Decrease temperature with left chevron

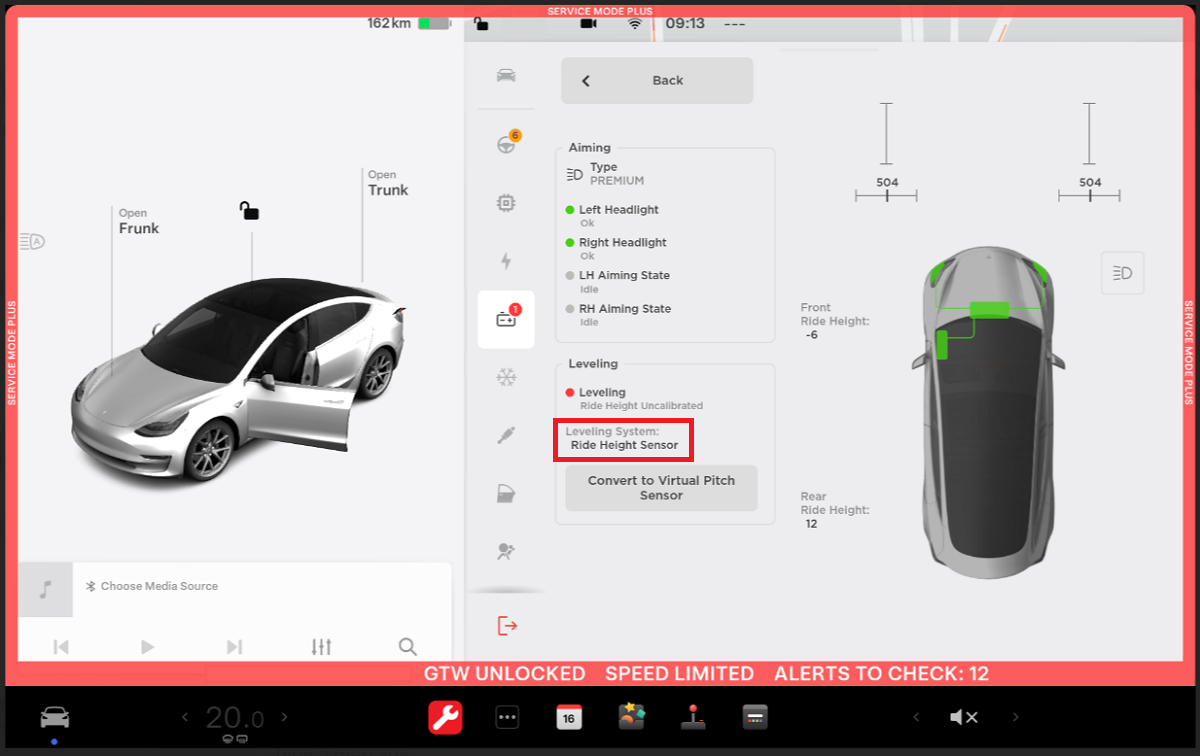[x=184, y=717]
